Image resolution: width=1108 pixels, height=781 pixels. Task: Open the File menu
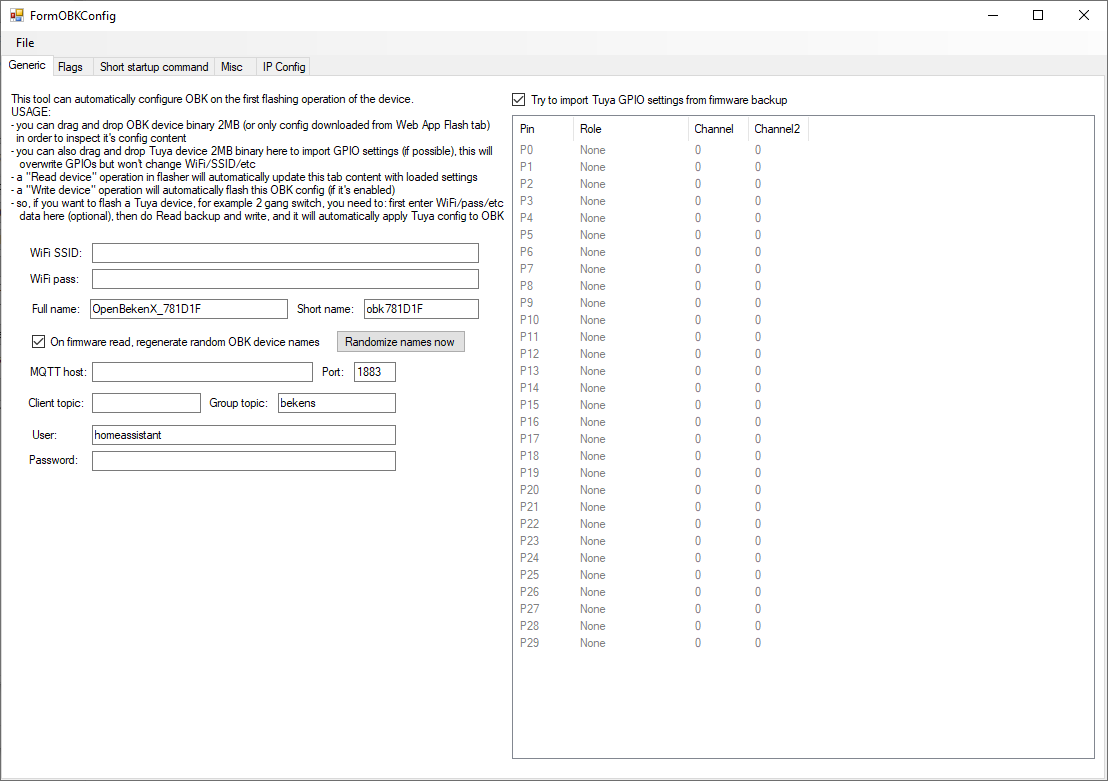click(x=25, y=42)
